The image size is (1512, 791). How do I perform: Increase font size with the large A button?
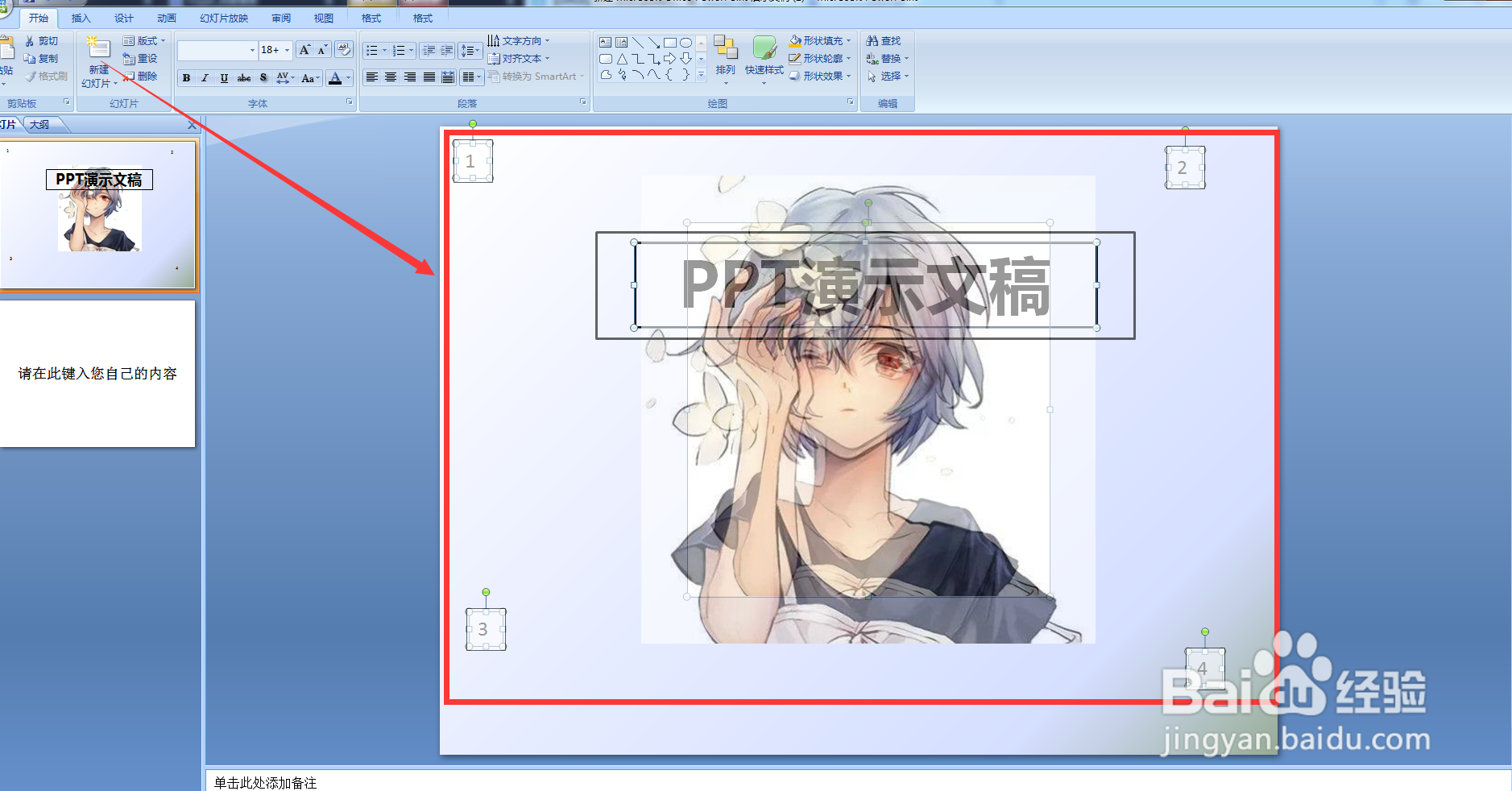pos(304,50)
